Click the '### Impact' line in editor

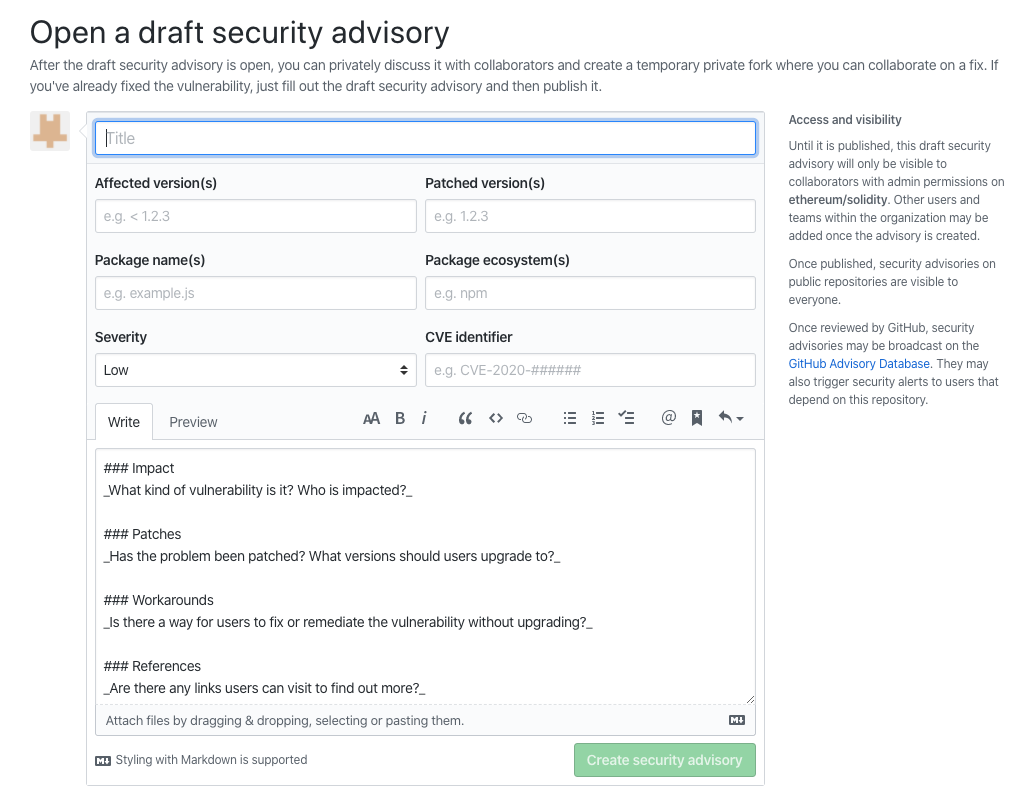pyautogui.click(x=139, y=468)
